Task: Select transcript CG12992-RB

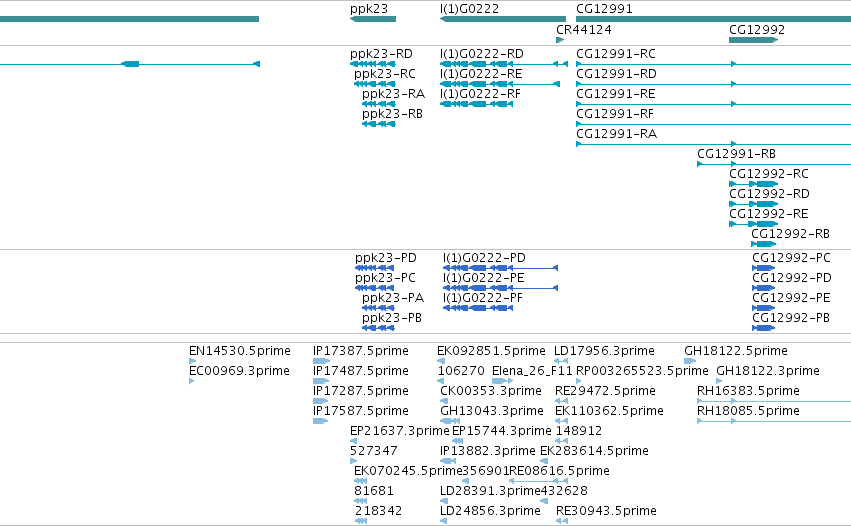Action: 764,244
